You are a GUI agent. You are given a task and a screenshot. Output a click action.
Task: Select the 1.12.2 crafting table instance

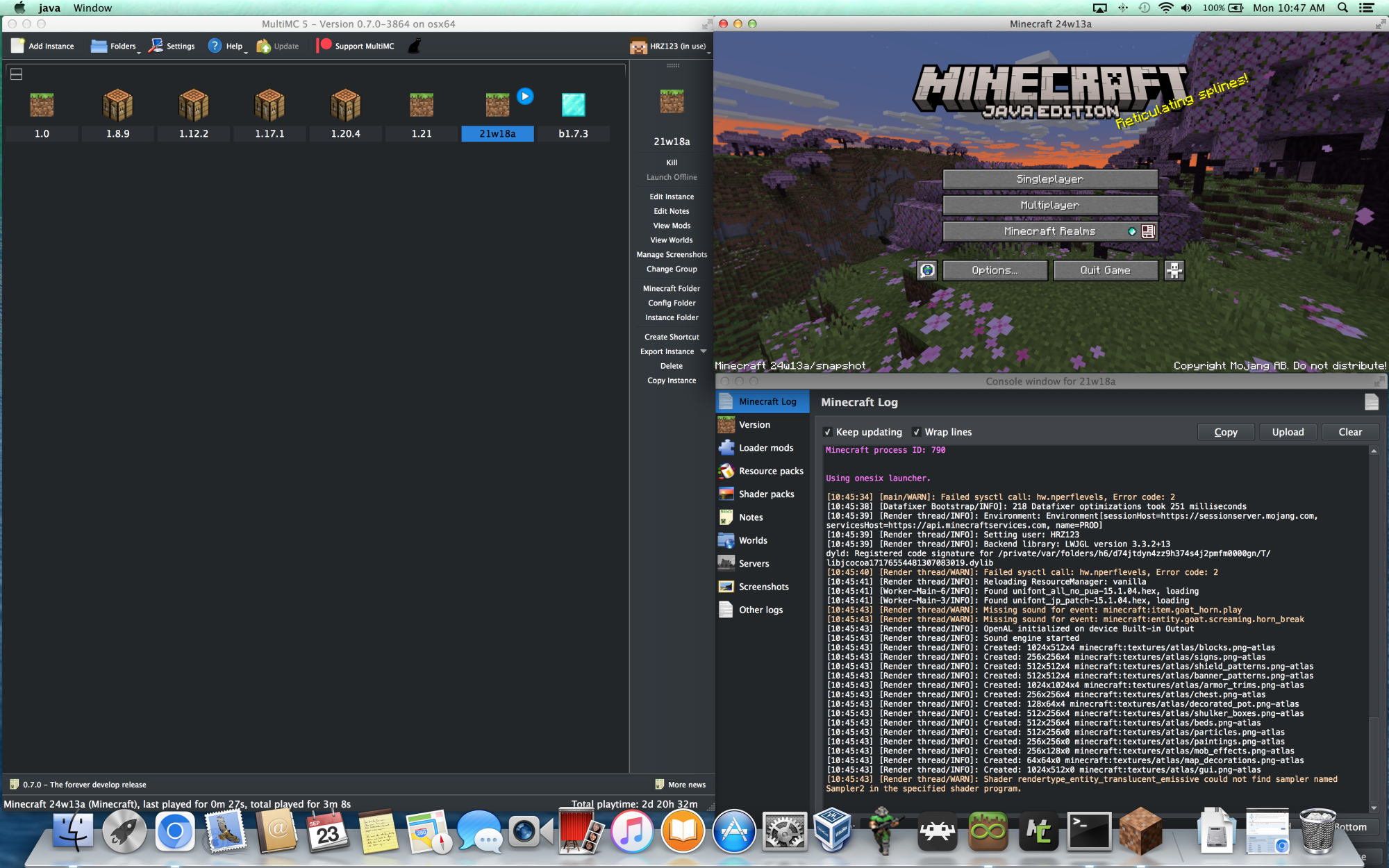point(193,105)
